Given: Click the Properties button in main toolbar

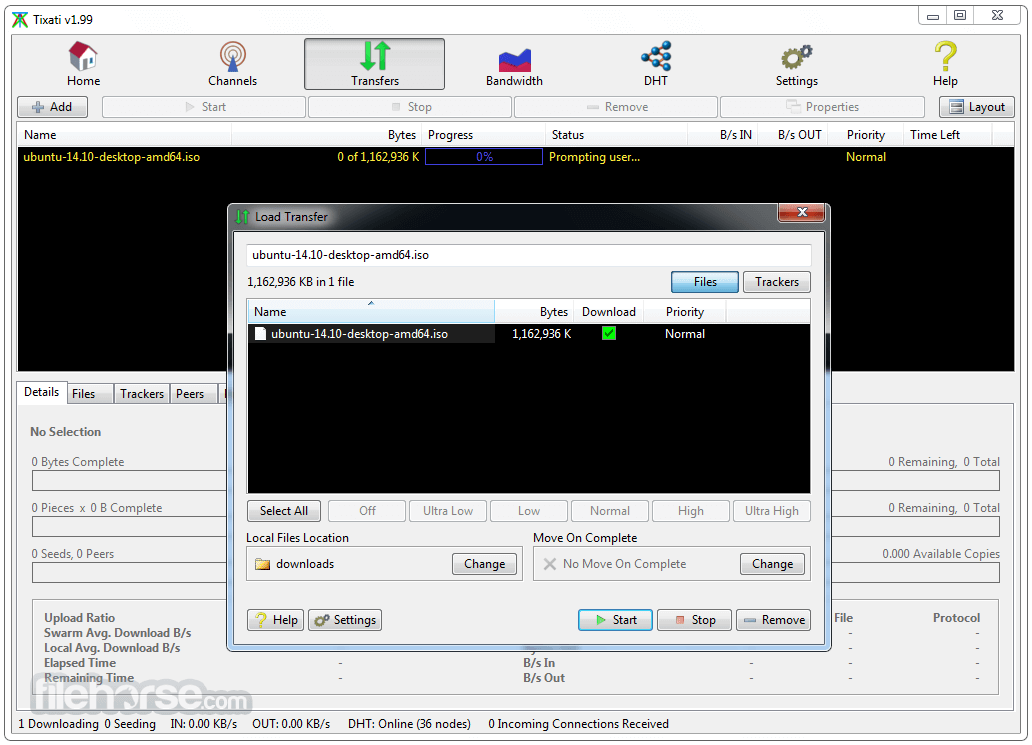Looking at the screenshot, I should coord(822,107).
